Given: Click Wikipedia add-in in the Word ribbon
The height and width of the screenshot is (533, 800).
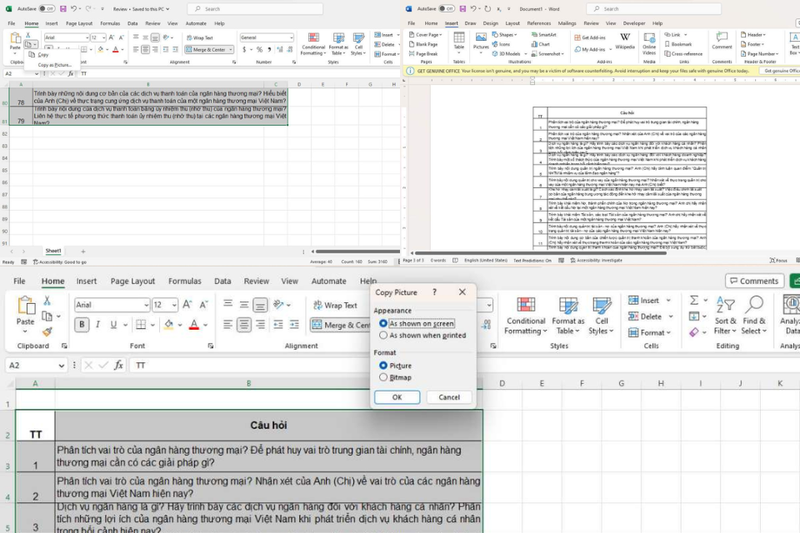Looking at the screenshot, I should 625,41.
